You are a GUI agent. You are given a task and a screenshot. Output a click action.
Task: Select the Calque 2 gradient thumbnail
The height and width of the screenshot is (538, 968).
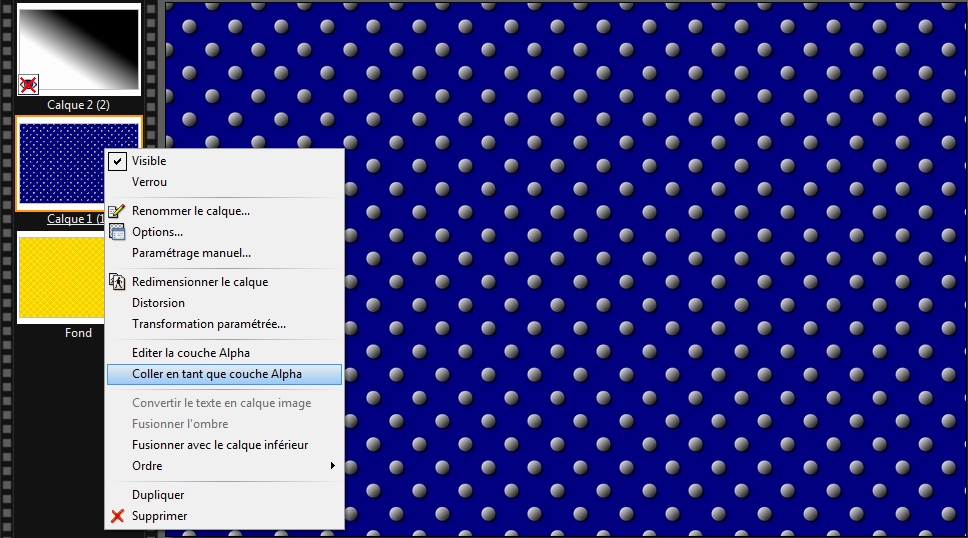pos(78,49)
